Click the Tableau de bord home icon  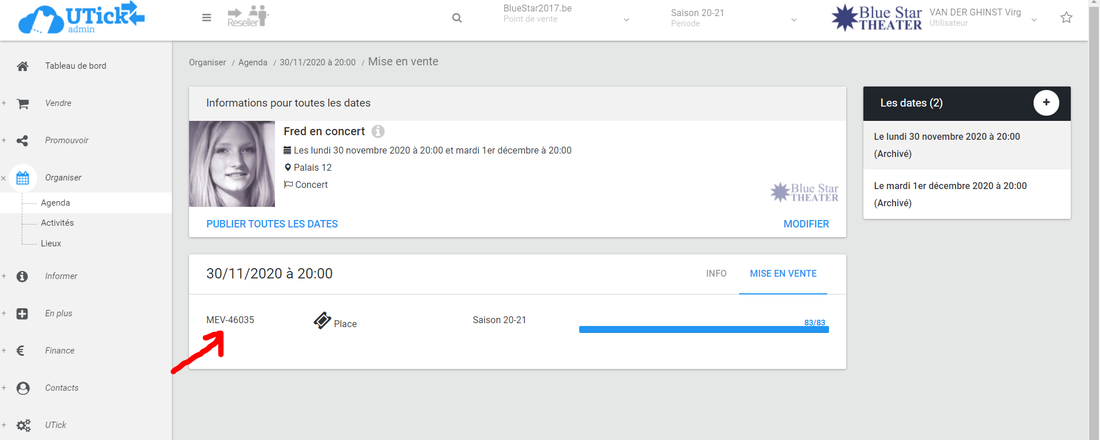pos(23,66)
